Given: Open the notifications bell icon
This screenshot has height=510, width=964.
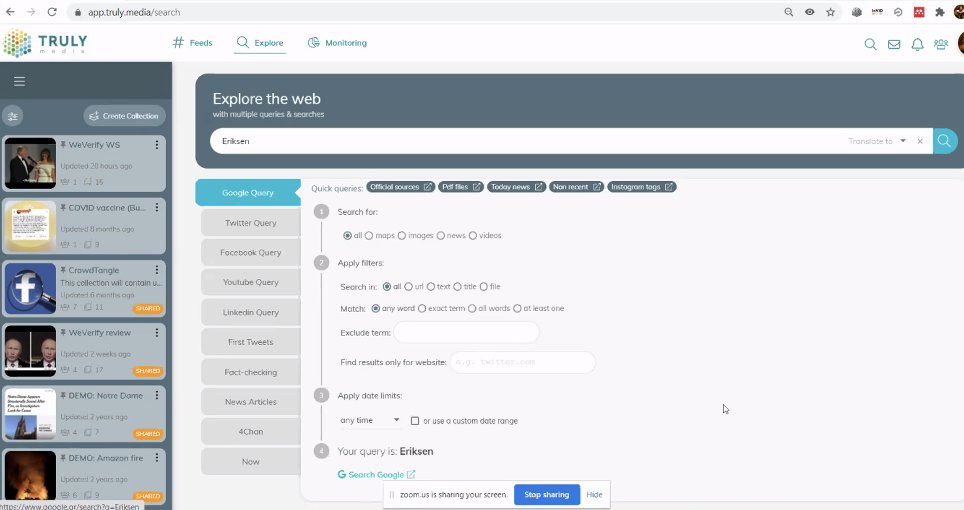Looking at the screenshot, I should [917, 44].
